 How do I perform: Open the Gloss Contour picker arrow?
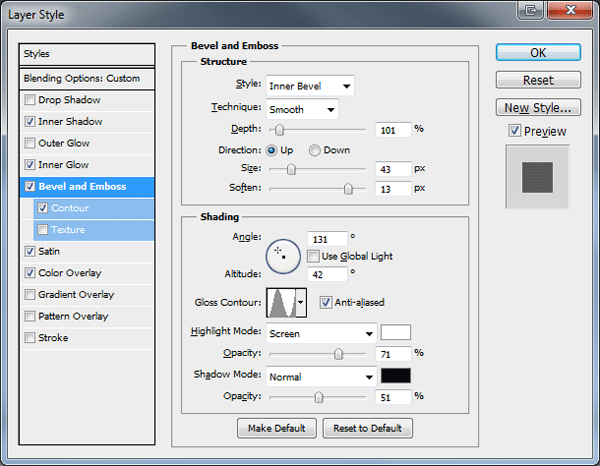click(301, 303)
